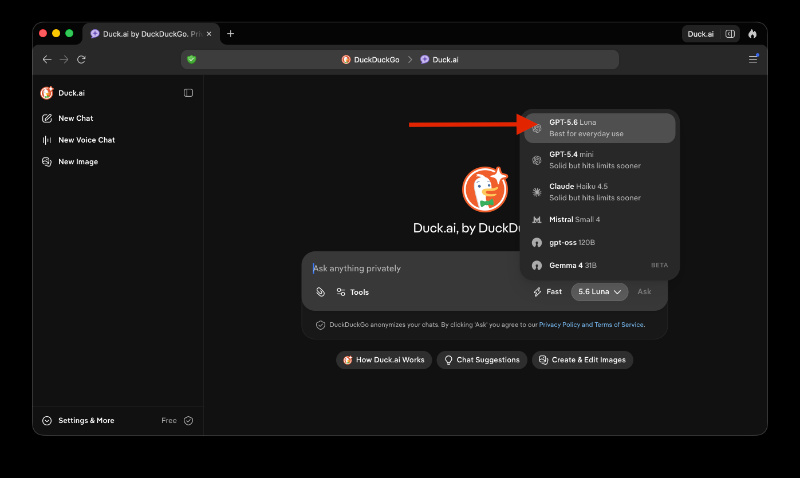The image size is (800, 478).
Task: Select the Duck.ai by DuckDuckGo tab
Action: coord(151,34)
